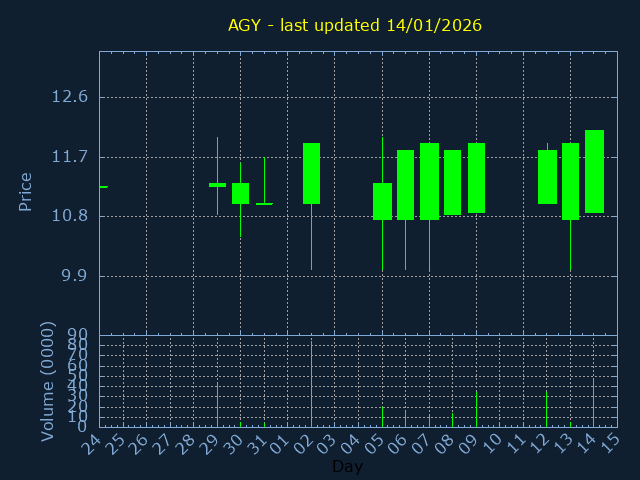The height and width of the screenshot is (480, 640).
Task: Click the Volume (0000) axis title
Action: tap(47, 381)
